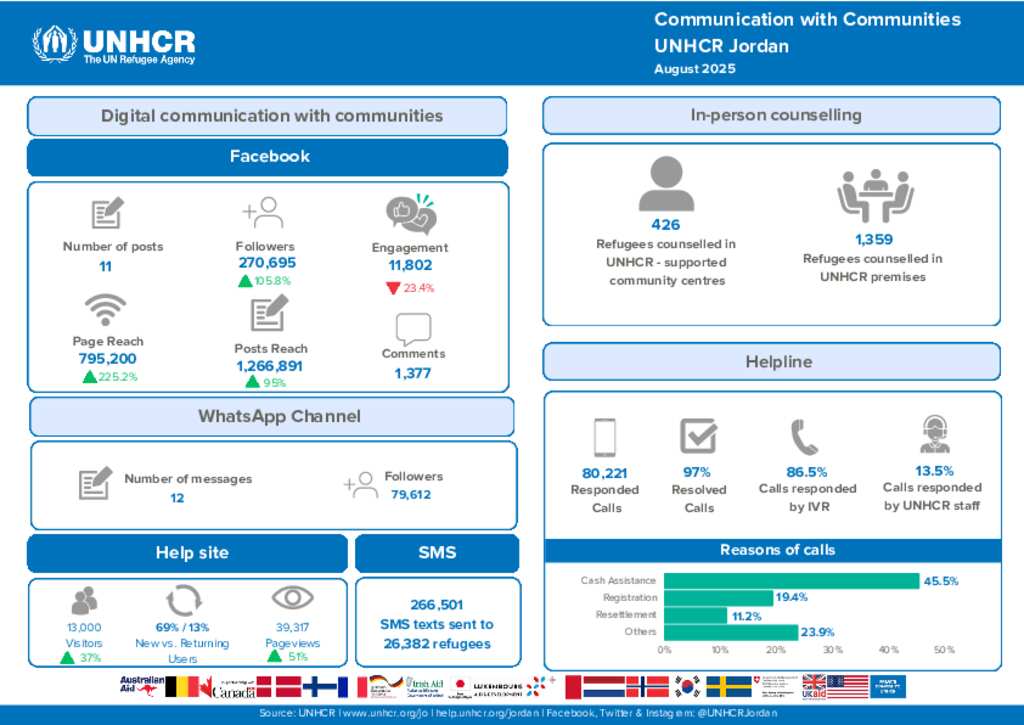Click the UNHCR staff headset icon
This screenshot has width=1024, height=725.
click(x=934, y=434)
